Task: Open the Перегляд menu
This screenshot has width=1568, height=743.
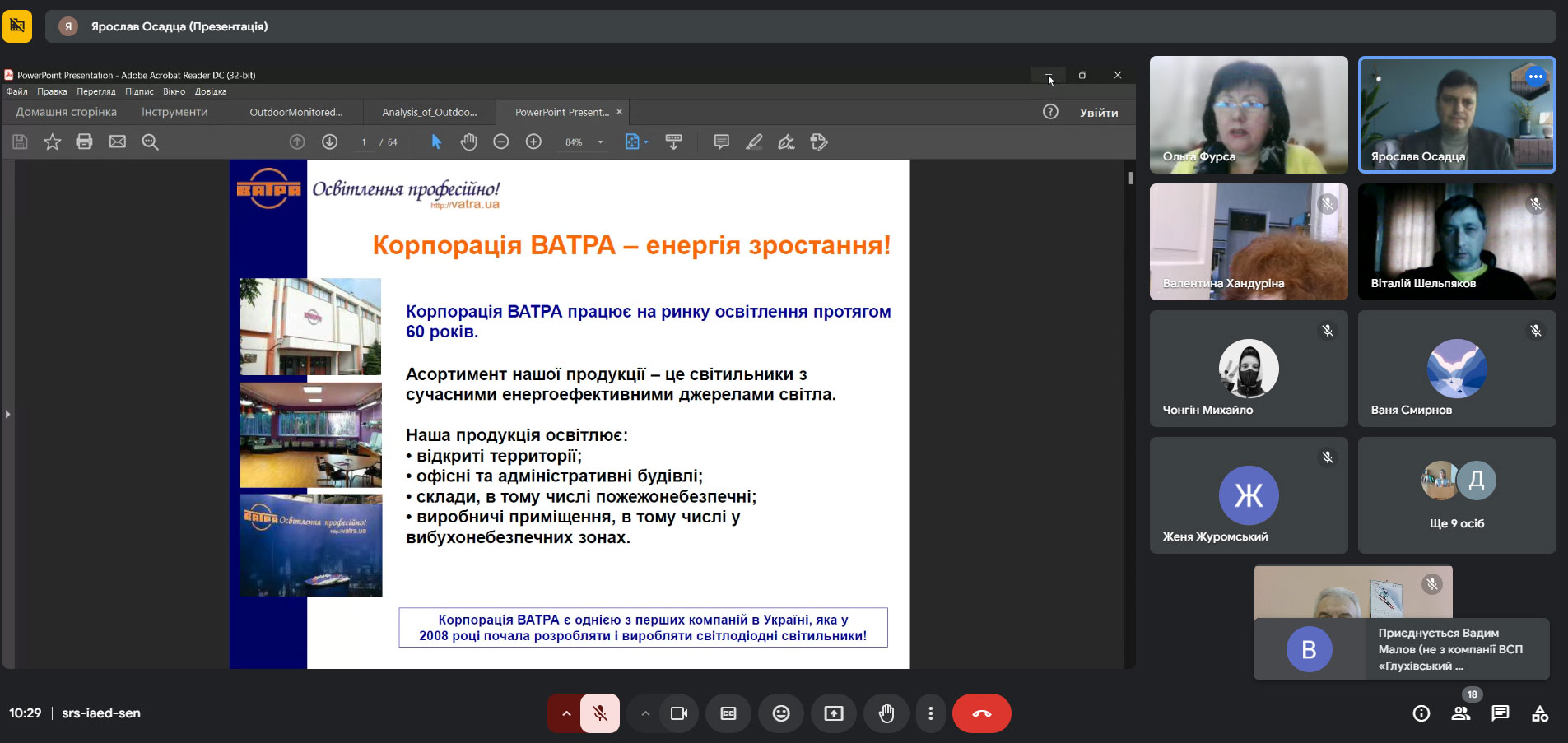Action: [96, 91]
